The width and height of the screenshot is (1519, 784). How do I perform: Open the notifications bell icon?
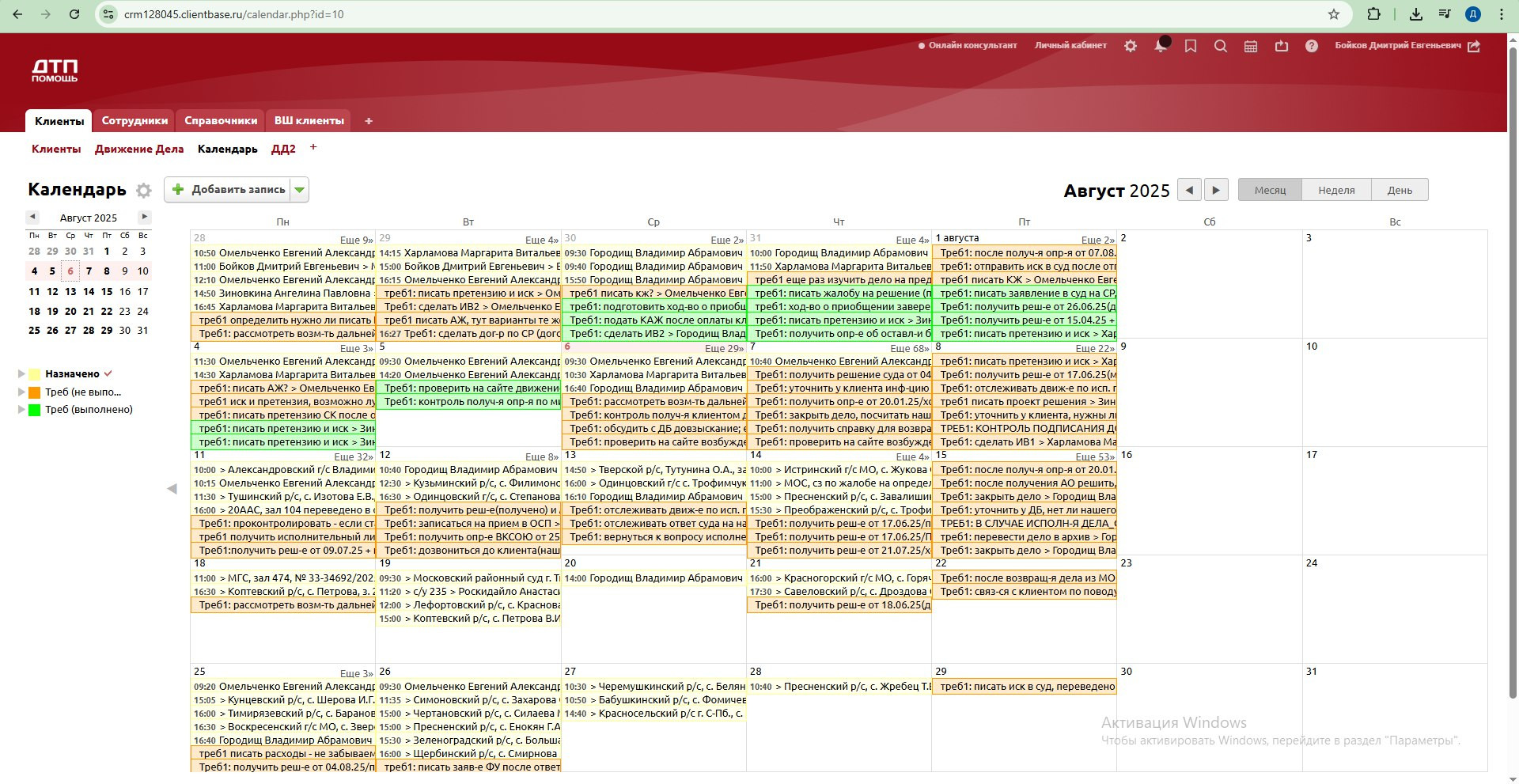[x=1160, y=46]
